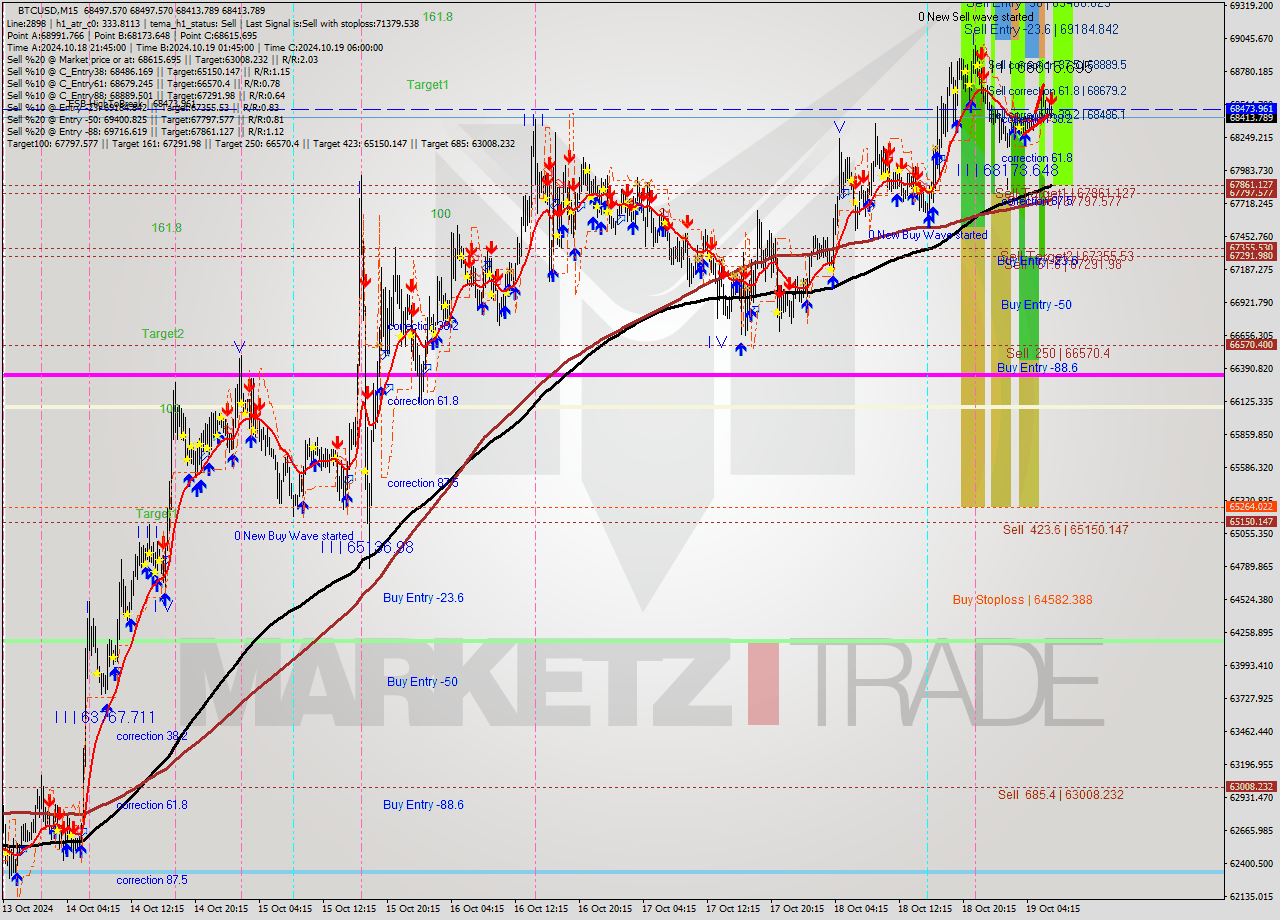1280x920 pixels.
Task: Click the green 'Target2' label
Action: point(162,333)
